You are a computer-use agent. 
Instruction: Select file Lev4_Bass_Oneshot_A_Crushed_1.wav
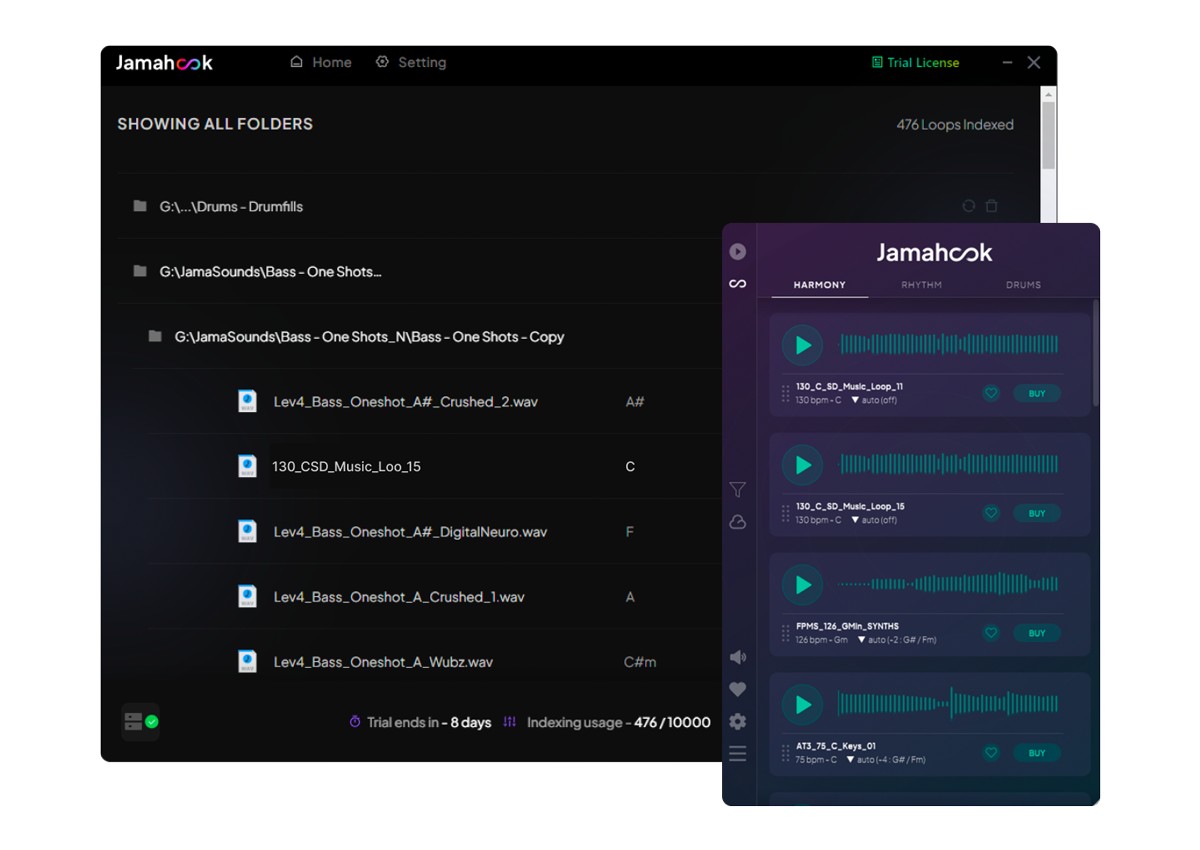(x=399, y=597)
